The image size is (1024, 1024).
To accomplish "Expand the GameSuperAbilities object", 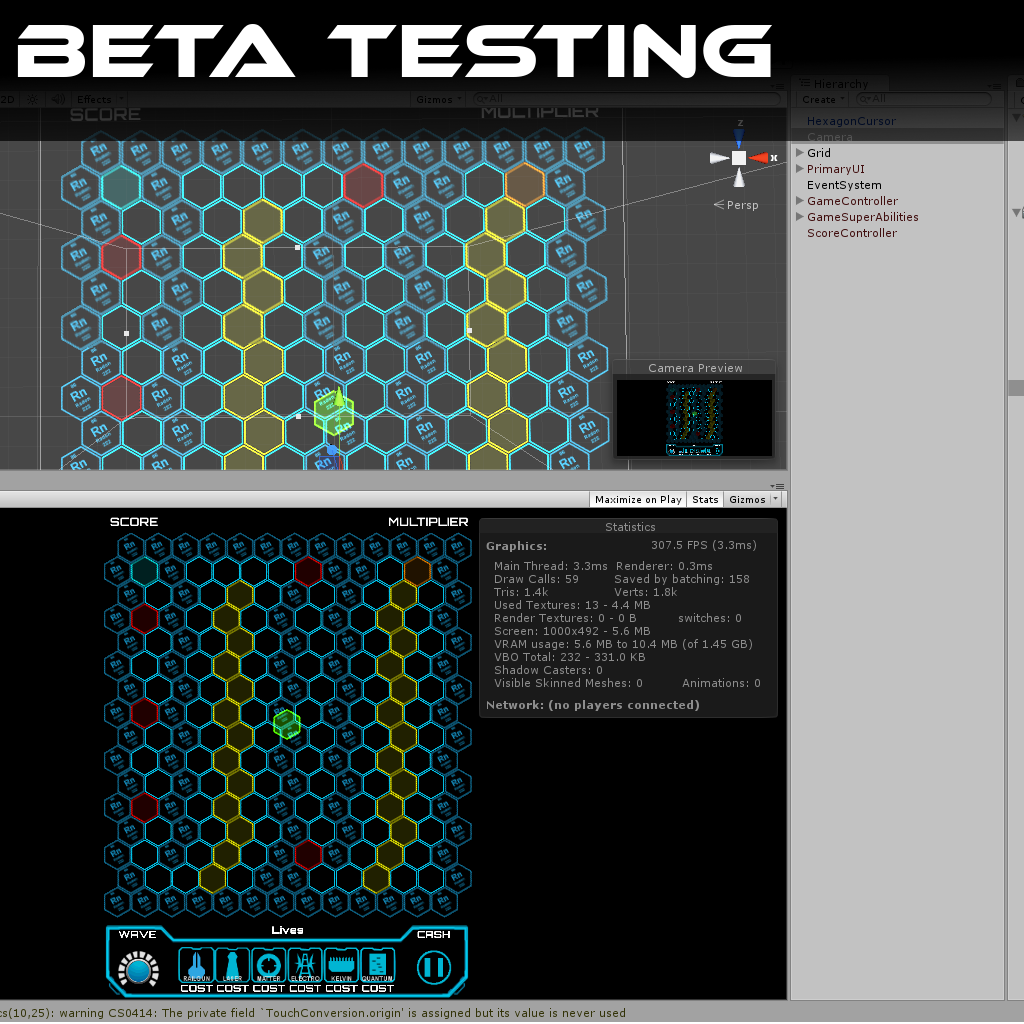I will point(799,217).
